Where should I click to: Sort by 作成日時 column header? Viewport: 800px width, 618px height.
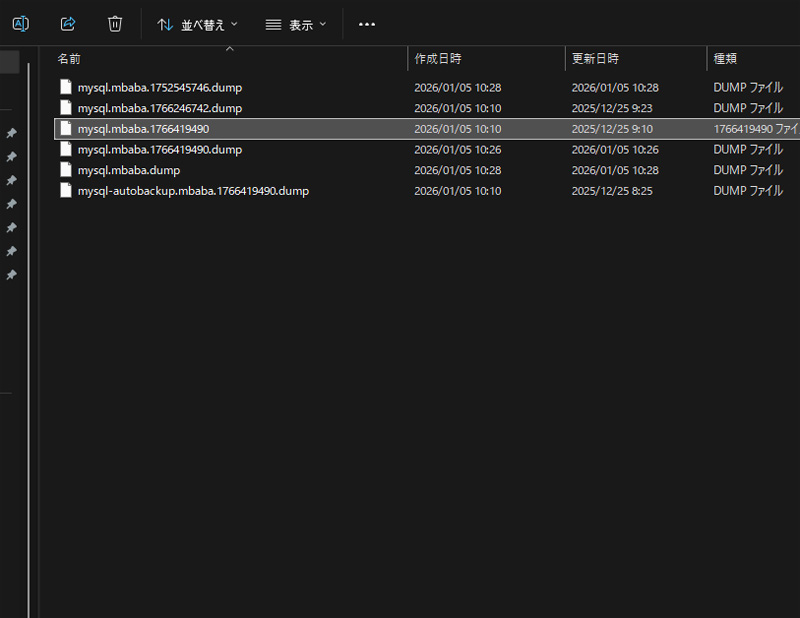pos(438,59)
